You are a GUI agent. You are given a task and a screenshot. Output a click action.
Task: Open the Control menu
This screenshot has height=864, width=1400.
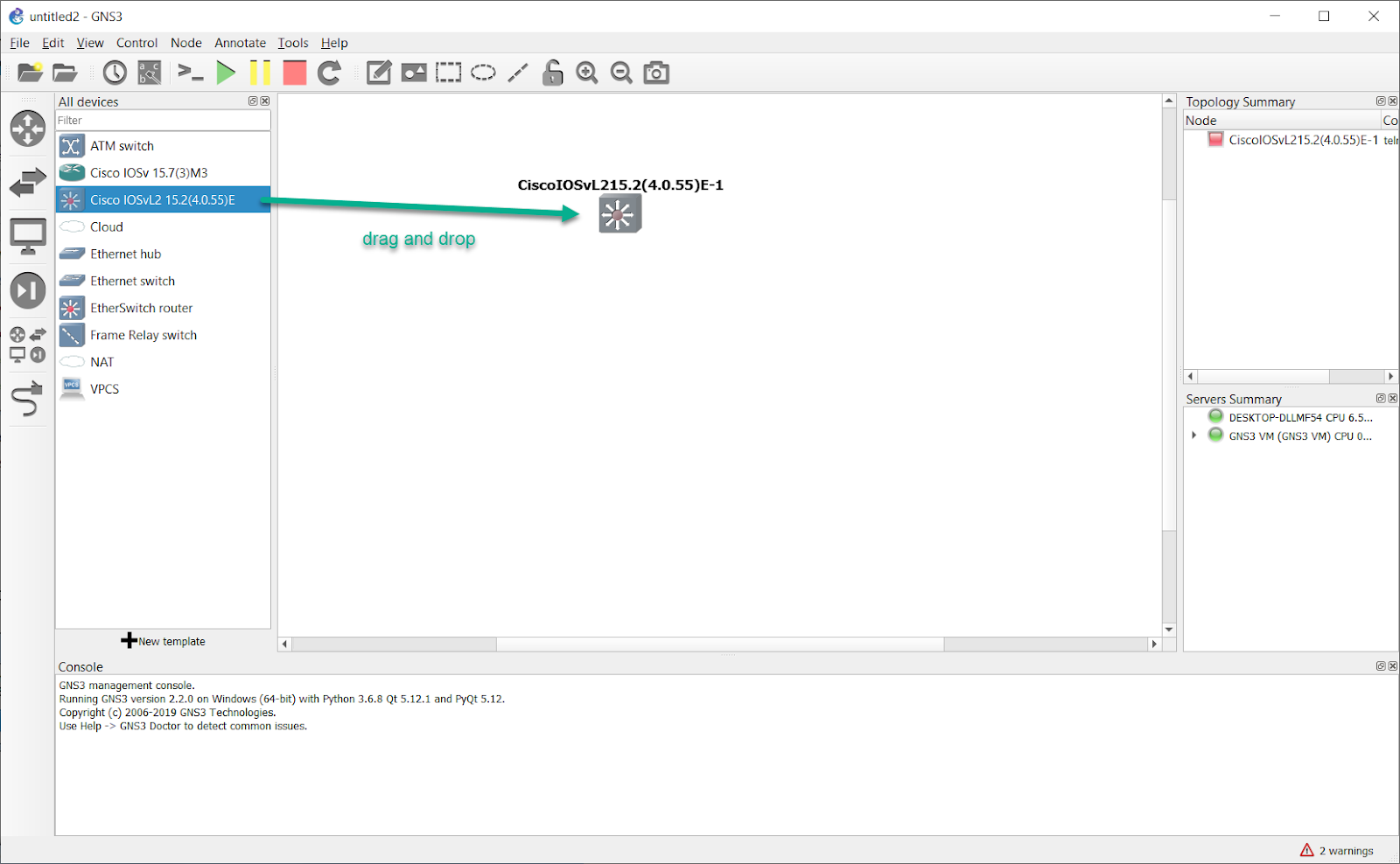137,43
